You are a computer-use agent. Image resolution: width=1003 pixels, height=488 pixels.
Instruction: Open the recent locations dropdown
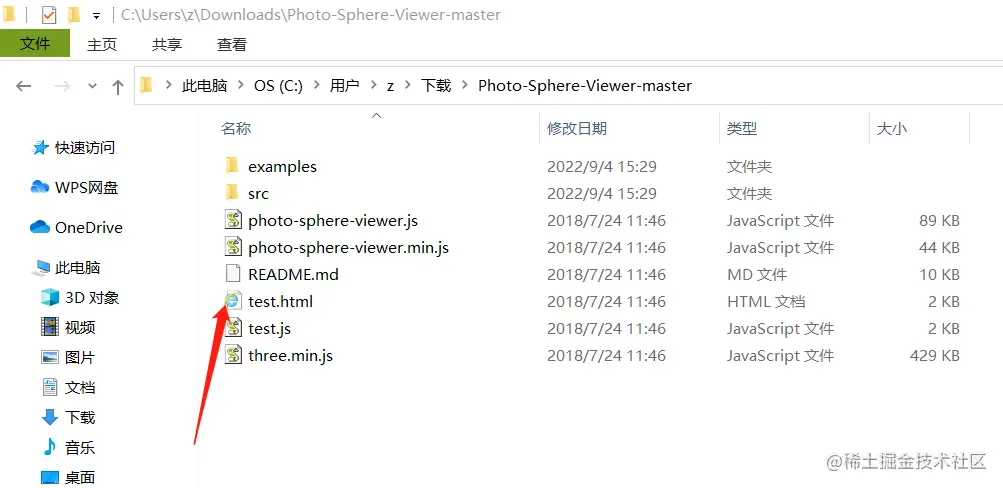tap(92, 86)
